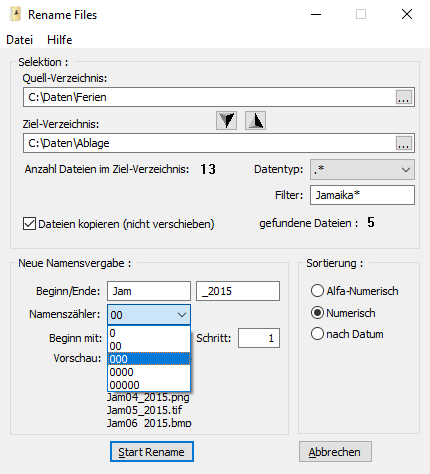
Task: Click the Rename Files app icon in title bar
Action: click(15, 15)
